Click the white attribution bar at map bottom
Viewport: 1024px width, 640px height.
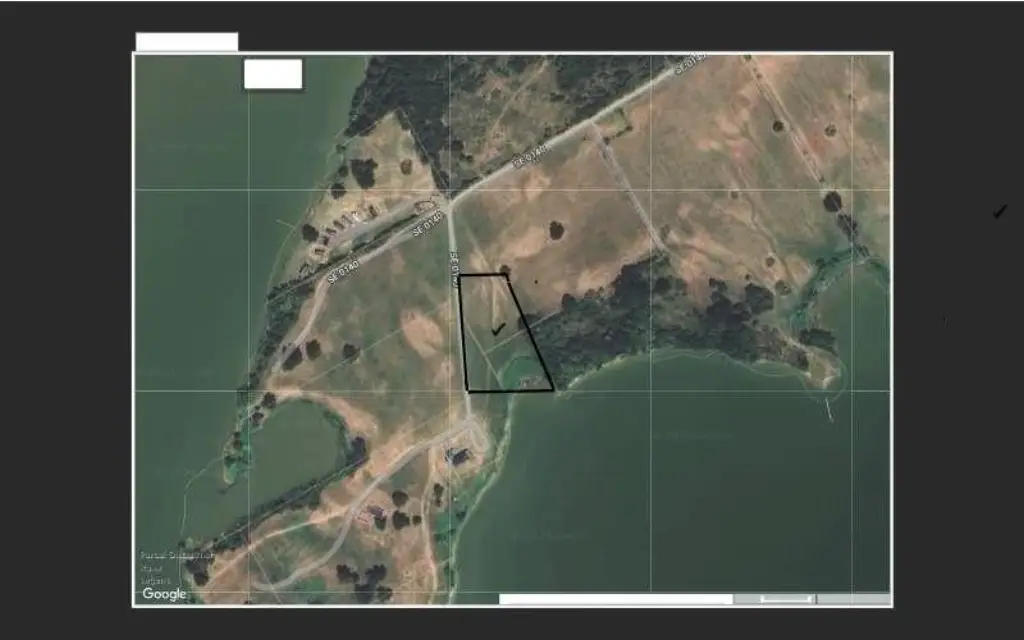(x=615, y=599)
